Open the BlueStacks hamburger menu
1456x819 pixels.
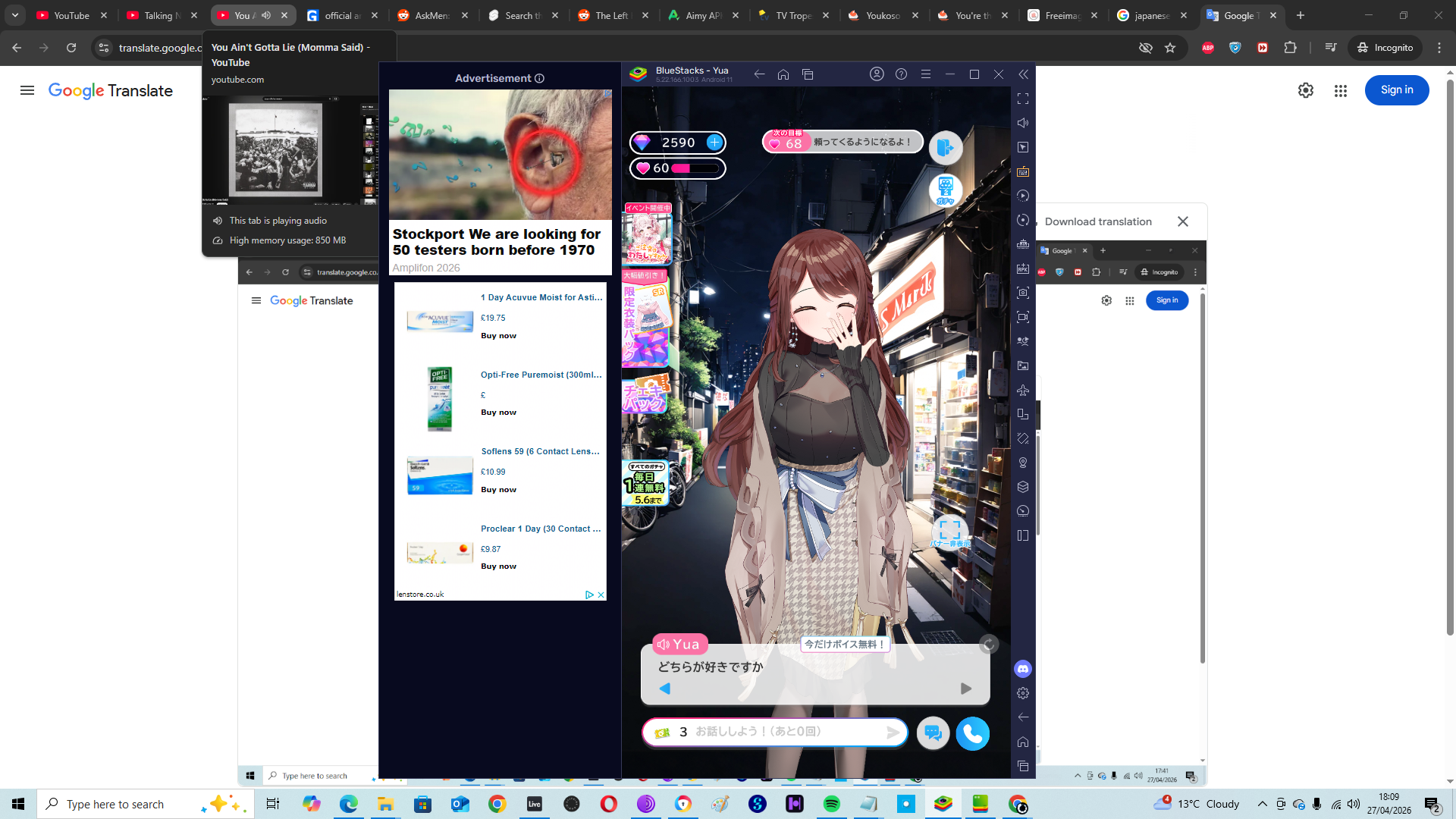(x=926, y=74)
